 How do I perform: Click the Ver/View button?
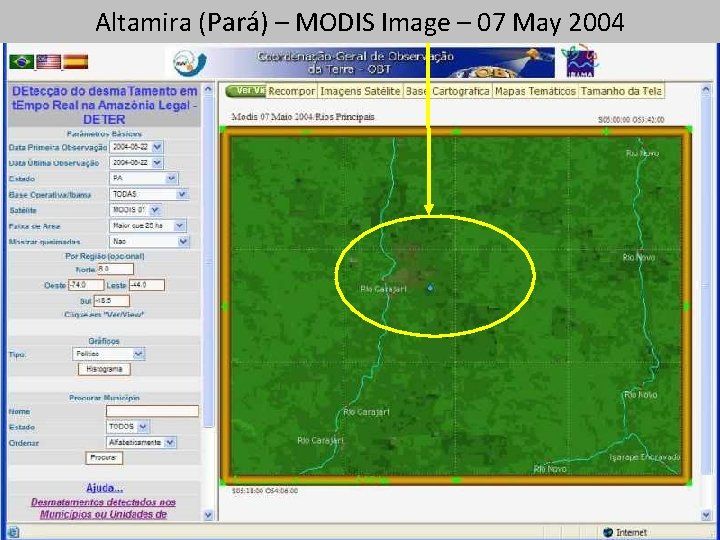246,90
